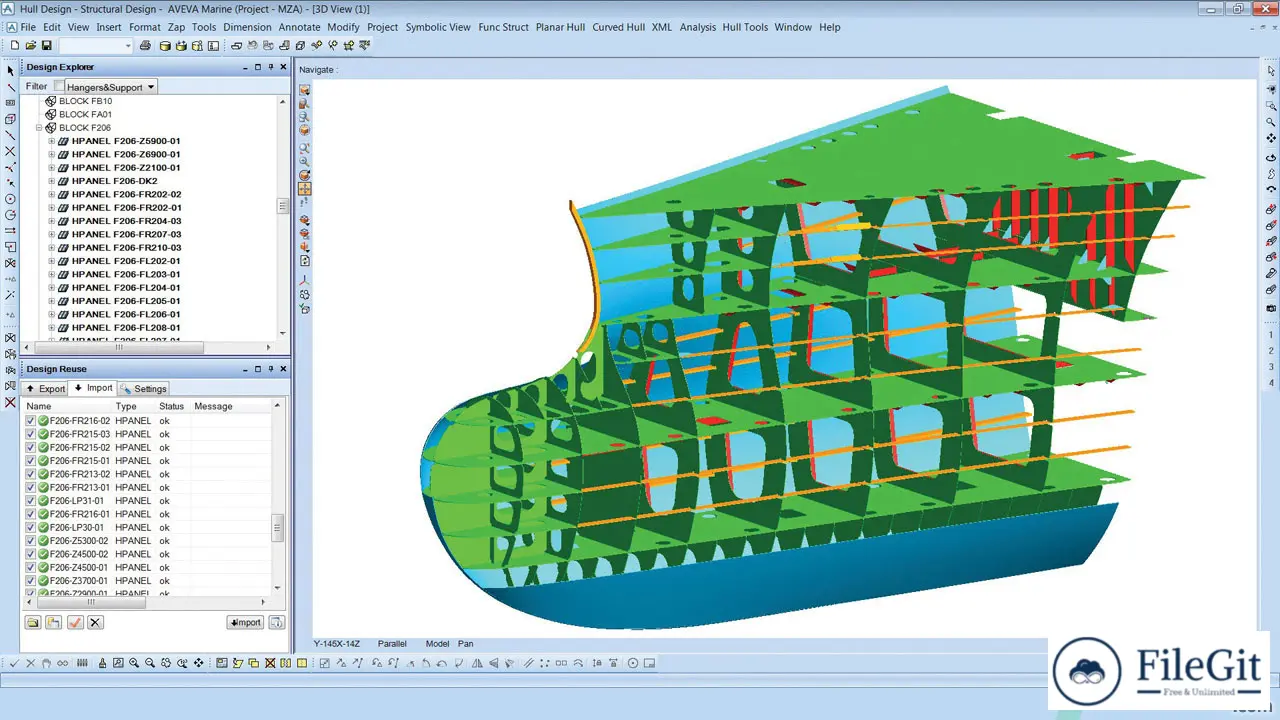The image size is (1280, 720).
Task: Click the Print icon in the toolbar
Action: pyautogui.click(x=146, y=46)
